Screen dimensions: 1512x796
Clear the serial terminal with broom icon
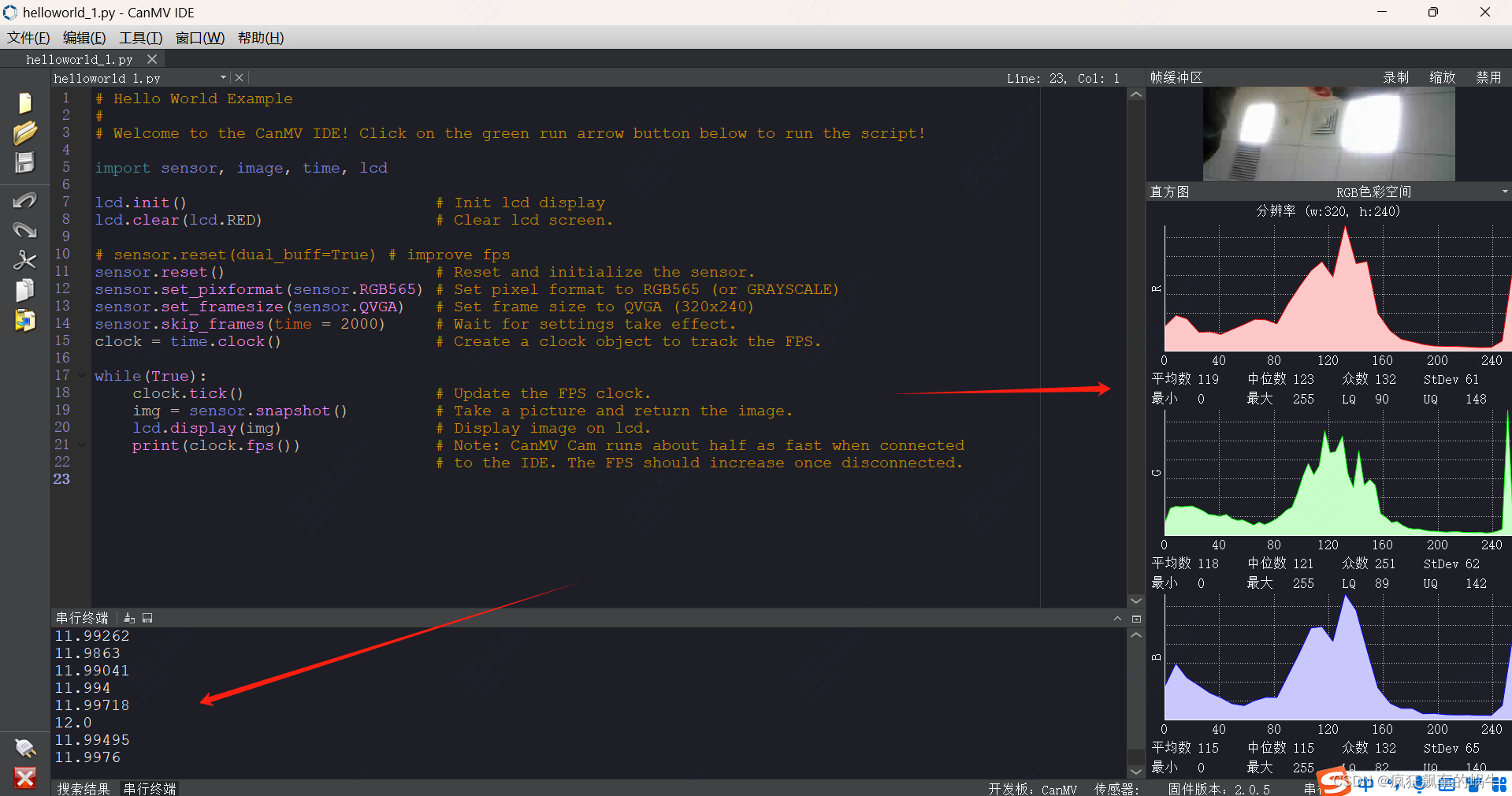tap(129, 618)
